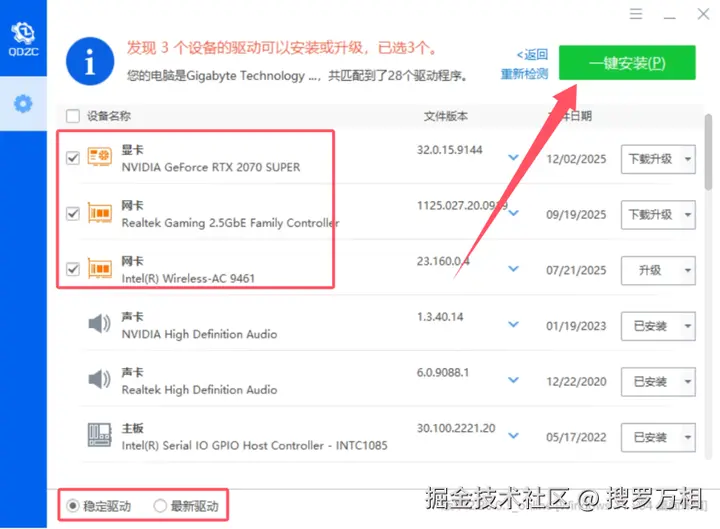
Task: Click the date 01/19/2023
Action: pyautogui.click(x=576, y=326)
